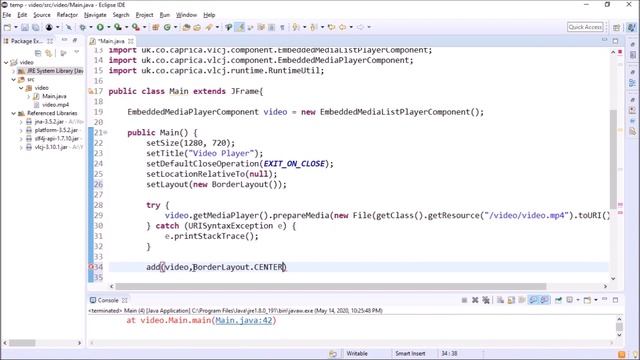640x360 pixels.
Task: Click the Debug bug icon in toolbar
Action: tap(83, 27)
